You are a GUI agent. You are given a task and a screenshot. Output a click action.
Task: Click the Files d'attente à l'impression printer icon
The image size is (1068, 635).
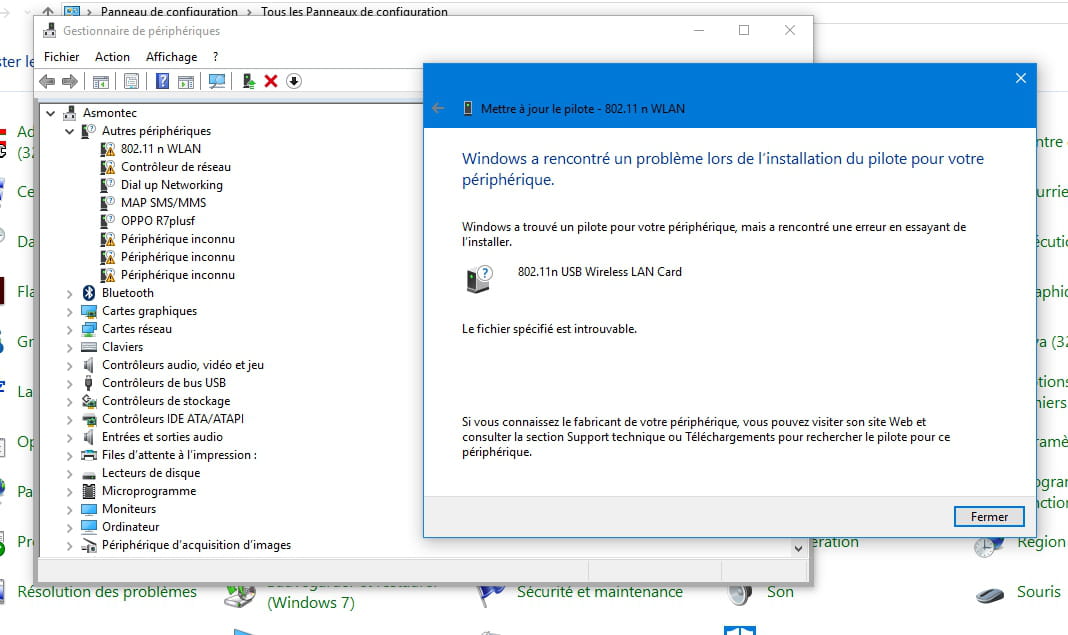(89, 455)
